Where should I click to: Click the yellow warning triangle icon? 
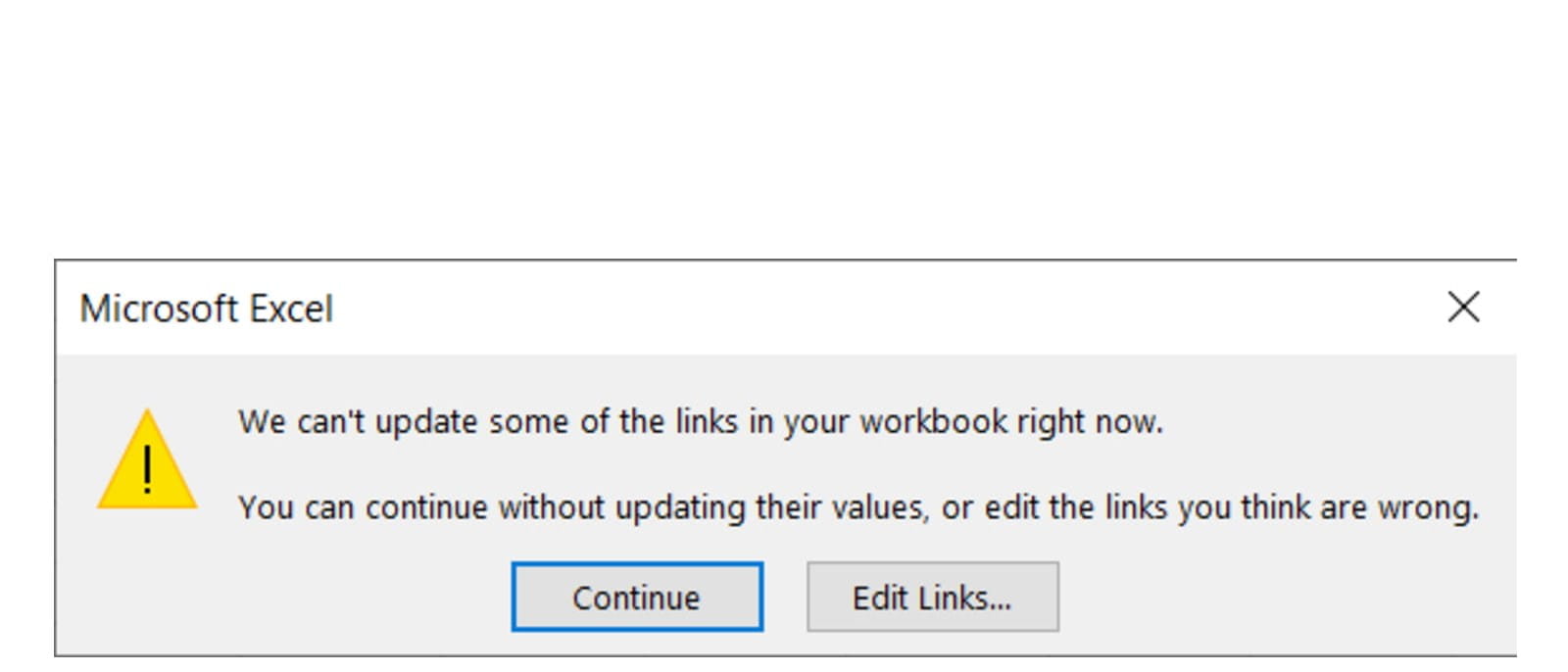[147, 462]
